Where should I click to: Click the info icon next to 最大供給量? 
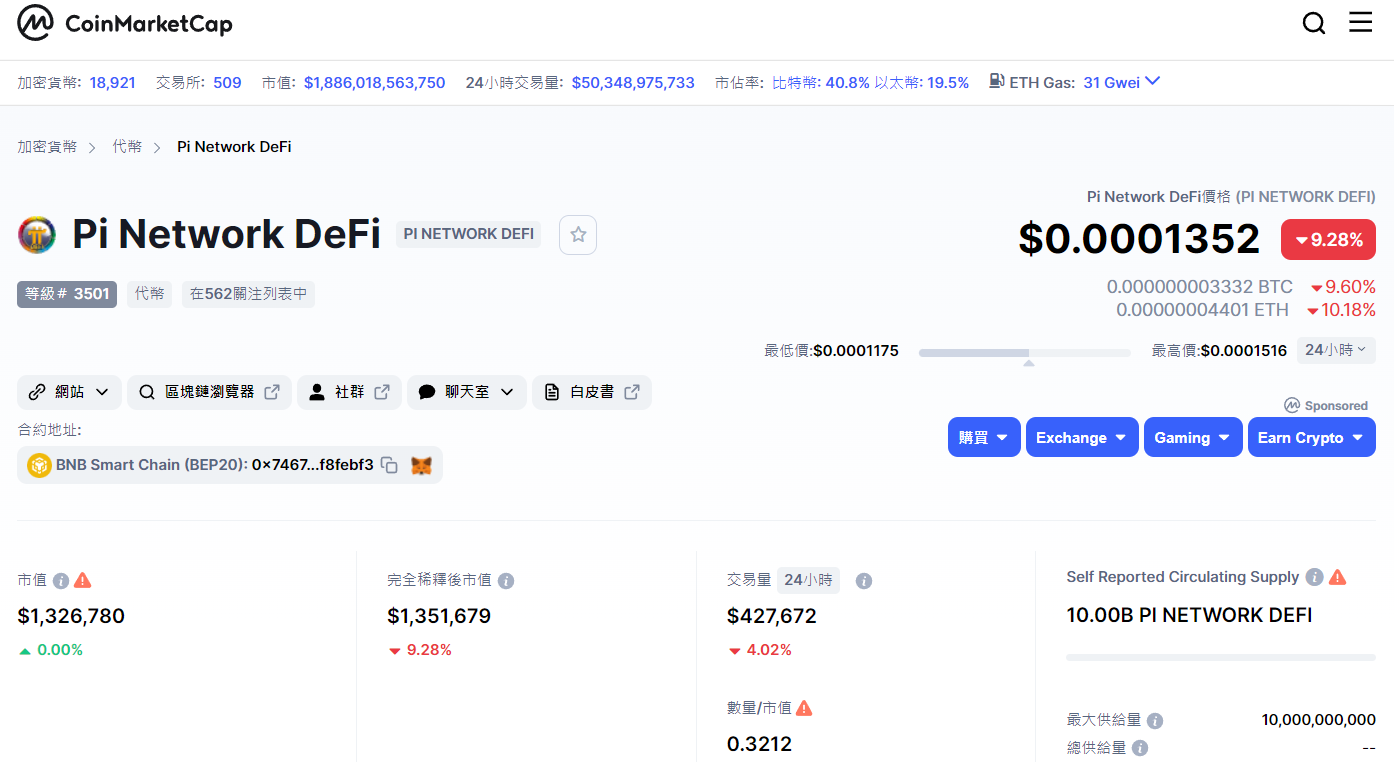1155,721
